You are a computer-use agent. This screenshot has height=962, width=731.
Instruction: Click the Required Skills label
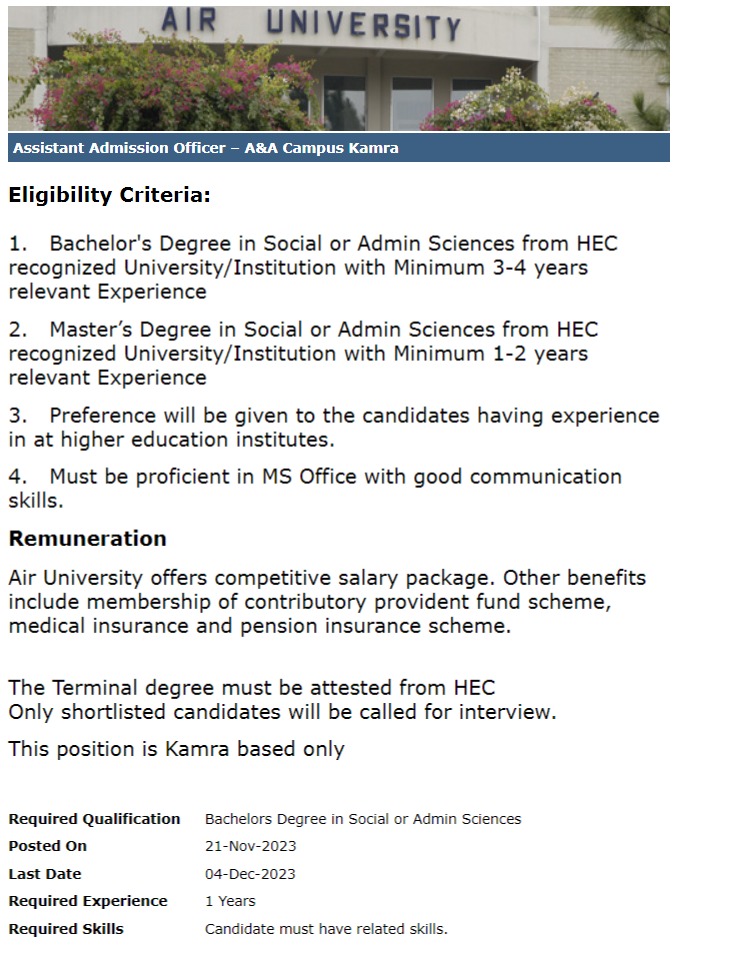66,929
